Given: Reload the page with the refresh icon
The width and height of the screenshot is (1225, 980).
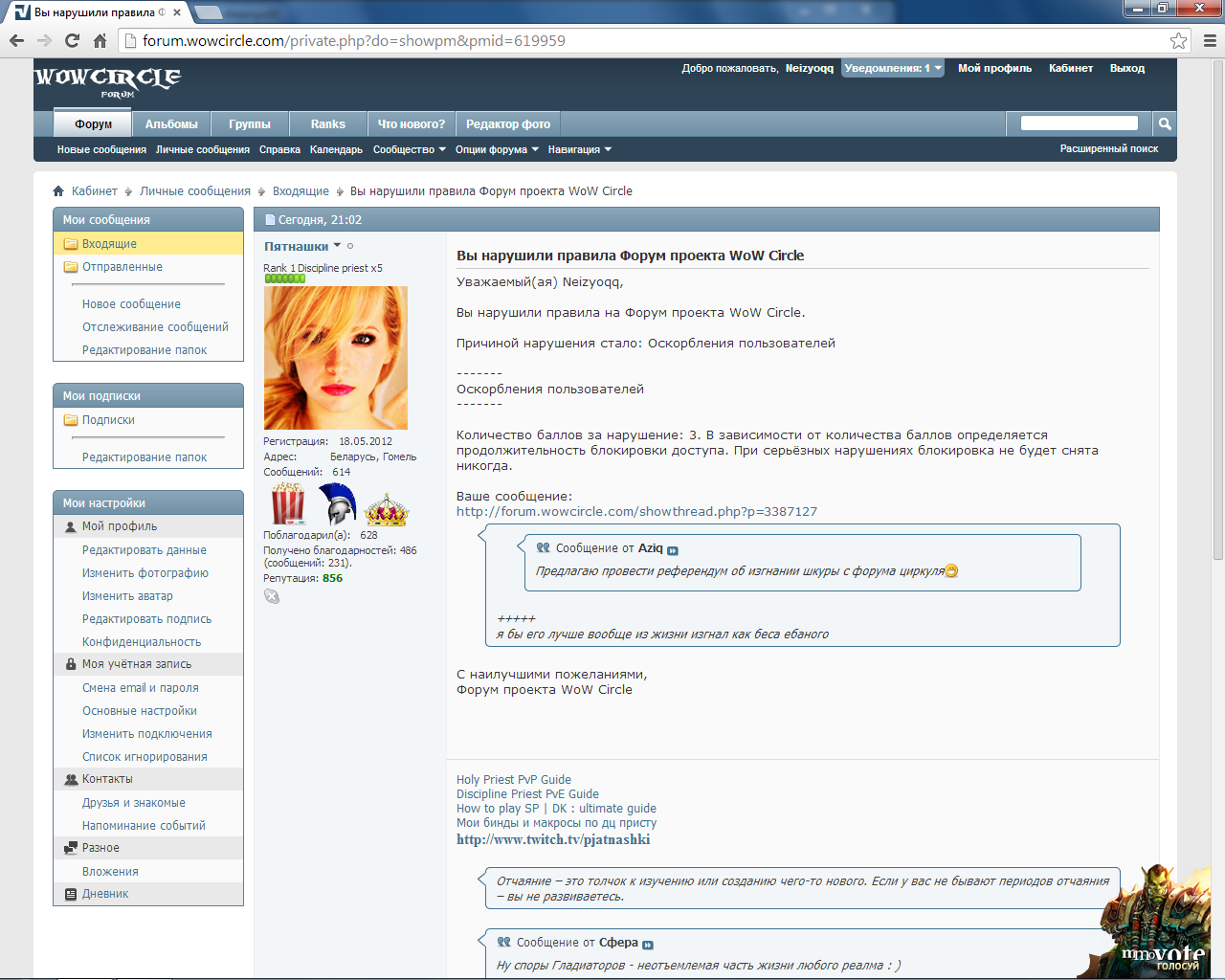Looking at the screenshot, I should tap(72, 41).
